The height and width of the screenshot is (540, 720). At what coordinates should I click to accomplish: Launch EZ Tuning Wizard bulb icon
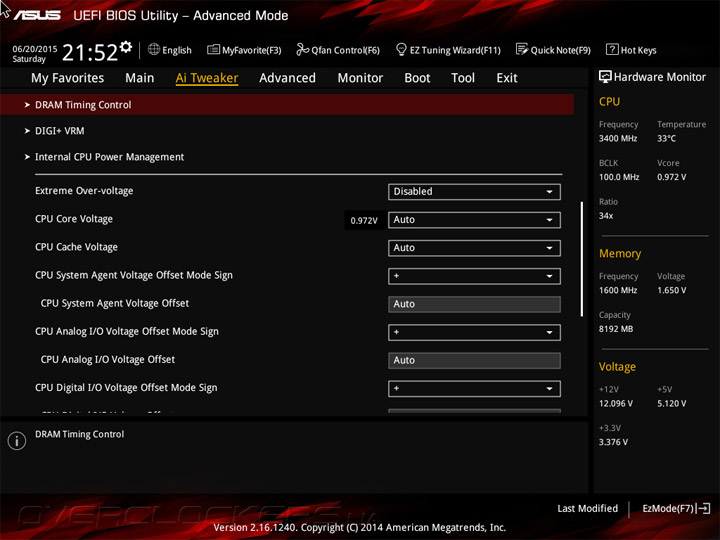pos(401,49)
